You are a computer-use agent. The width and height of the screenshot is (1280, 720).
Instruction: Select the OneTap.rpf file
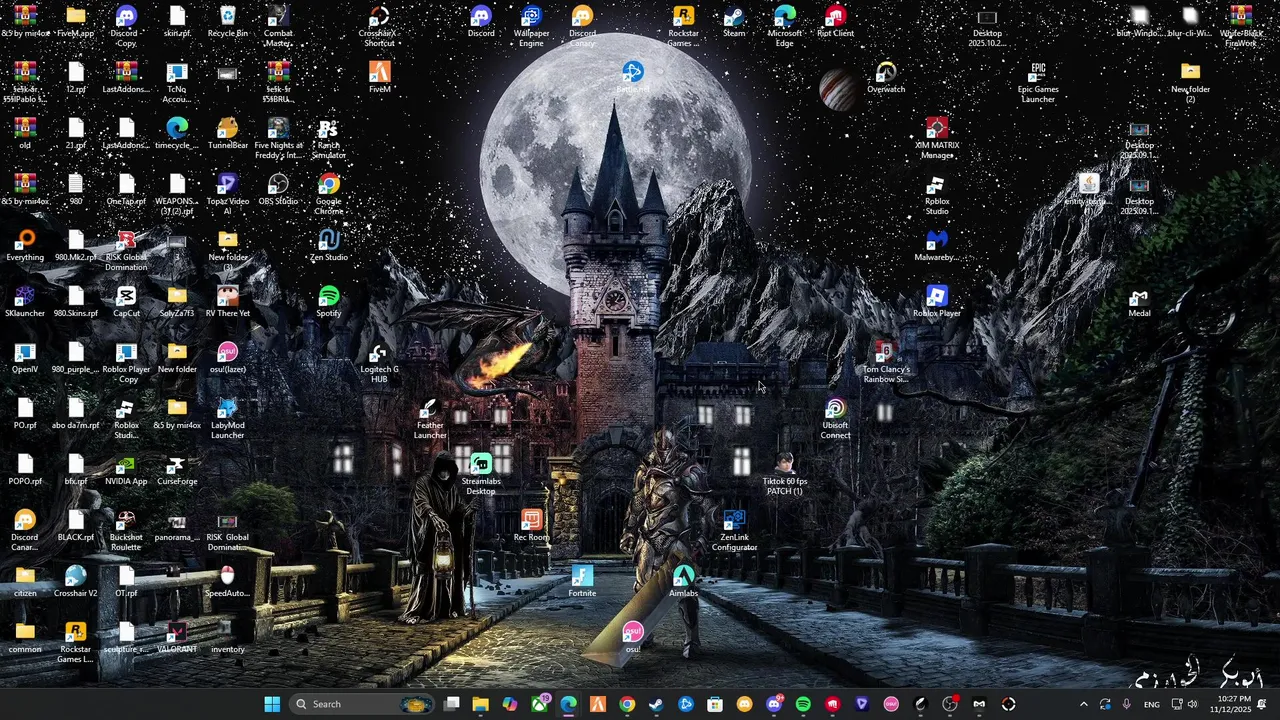pyautogui.click(x=126, y=190)
